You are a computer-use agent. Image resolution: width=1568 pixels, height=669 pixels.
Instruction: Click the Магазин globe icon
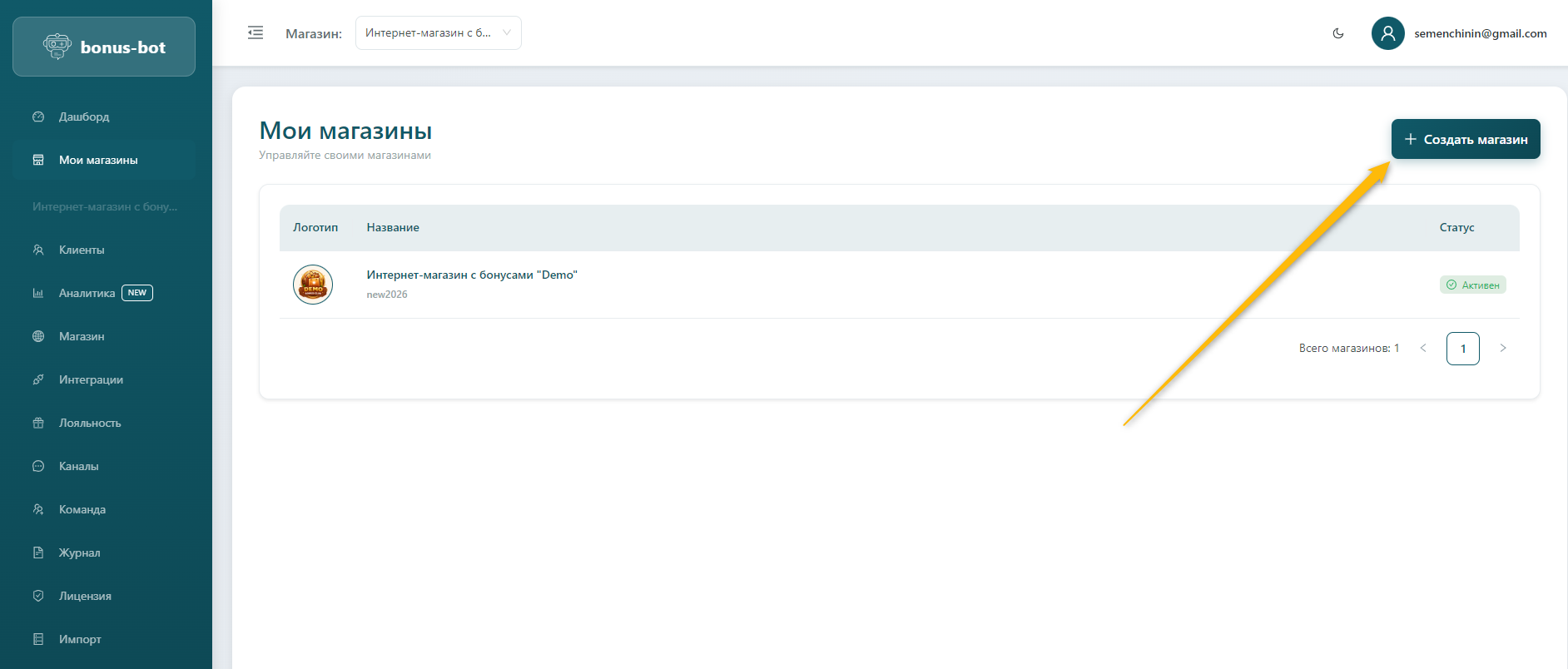tap(38, 336)
